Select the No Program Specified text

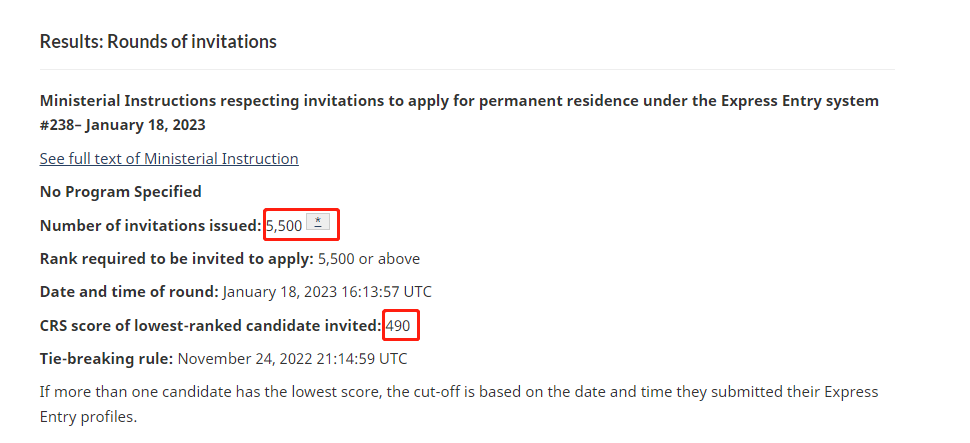(120, 191)
